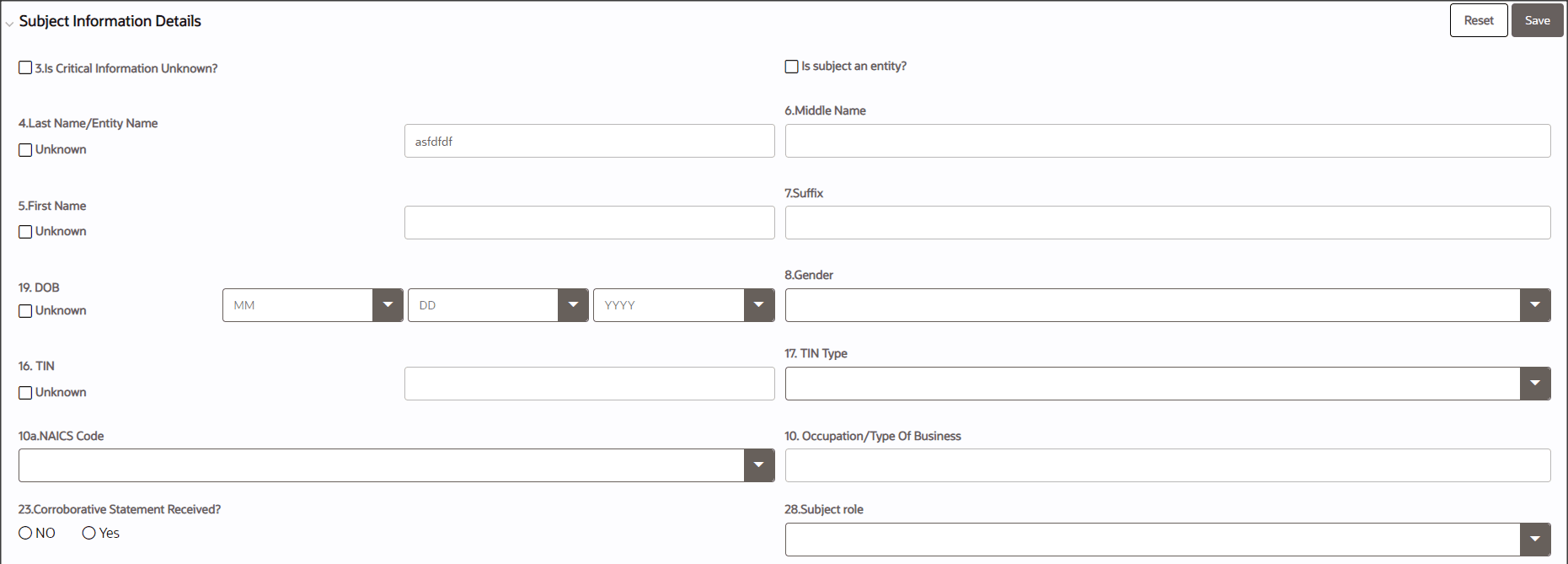Enable the 'Is subject an entity?' checkbox
The width and height of the screenshot is (1568, 564).
791,66
